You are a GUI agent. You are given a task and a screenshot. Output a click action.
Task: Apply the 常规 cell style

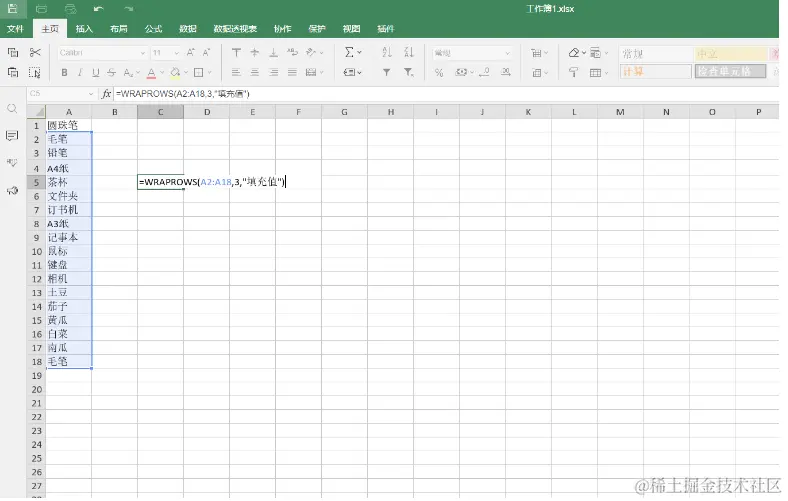[x=655, y=53]
